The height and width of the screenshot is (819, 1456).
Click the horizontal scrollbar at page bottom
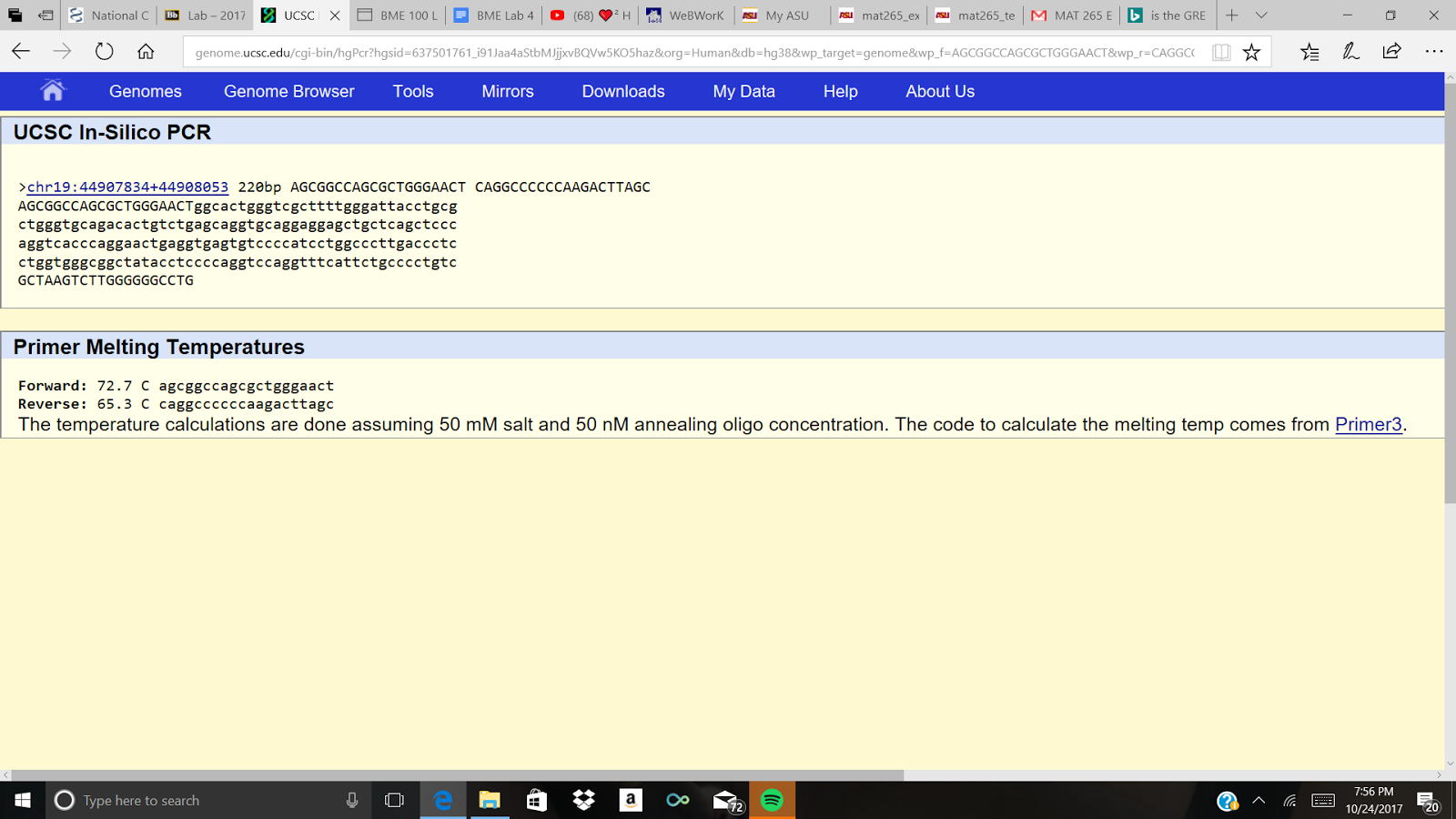coord(455,775)
